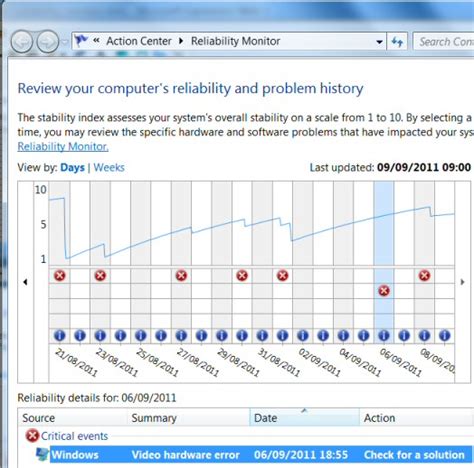Expand the arrow after Action Center breadcrumb
Screen dimensions: 474x468
click(x=181, y=41)
